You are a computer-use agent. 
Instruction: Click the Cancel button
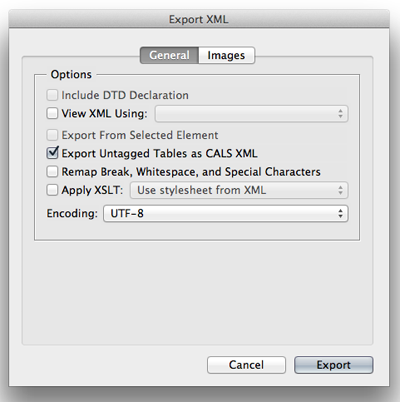(x=246, y=365)
